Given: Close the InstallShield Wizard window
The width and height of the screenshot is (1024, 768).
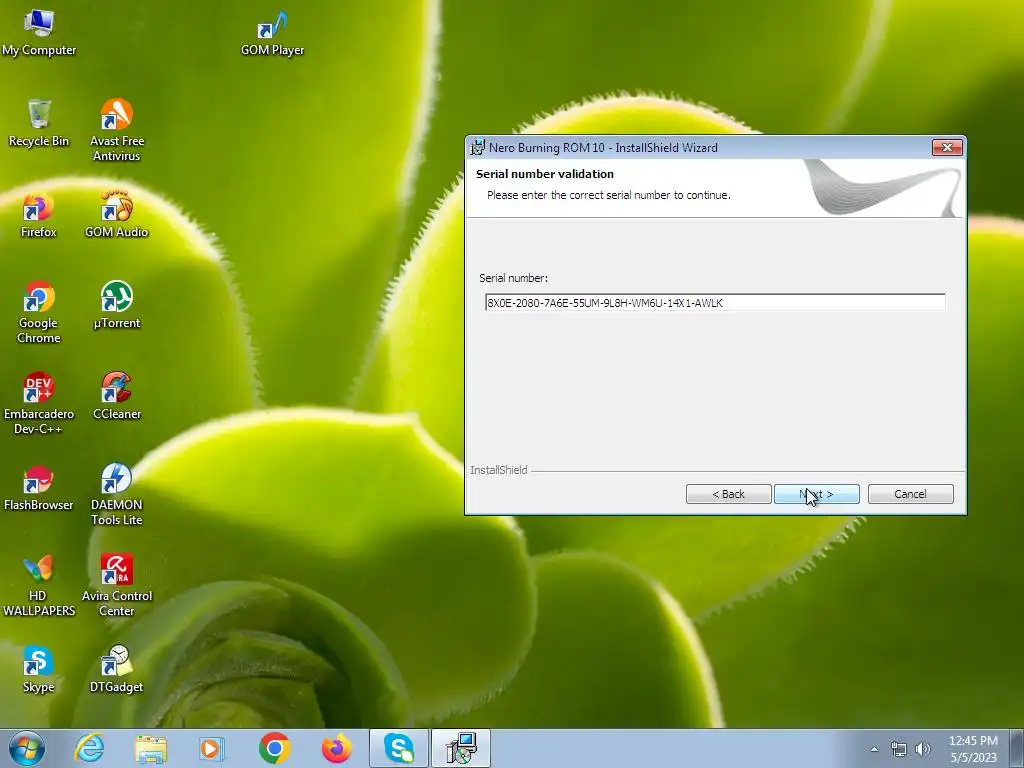Looking at the screenshot, I should [x=947, y=148].
